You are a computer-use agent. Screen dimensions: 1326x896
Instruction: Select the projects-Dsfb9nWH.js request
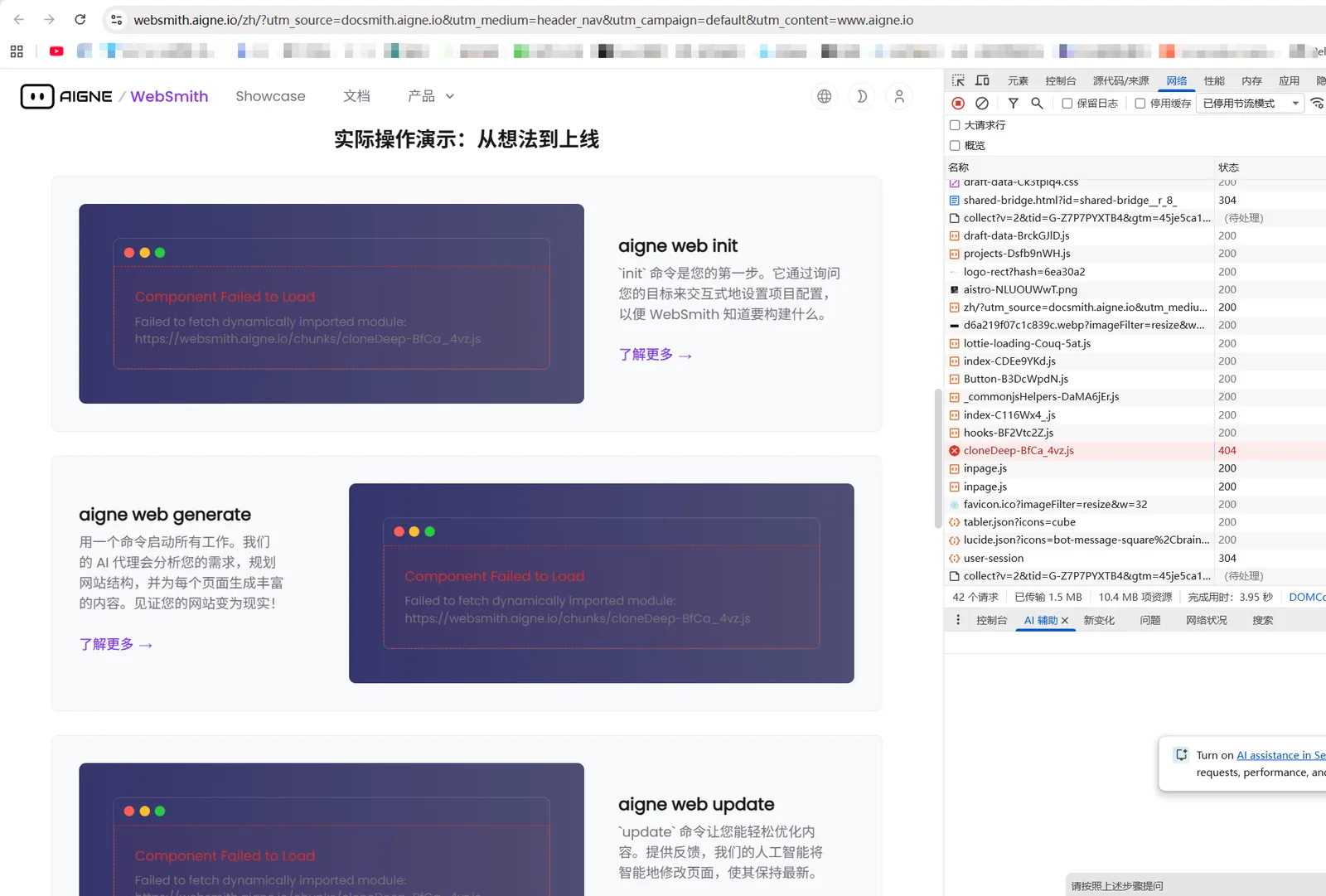[1135, 254]
